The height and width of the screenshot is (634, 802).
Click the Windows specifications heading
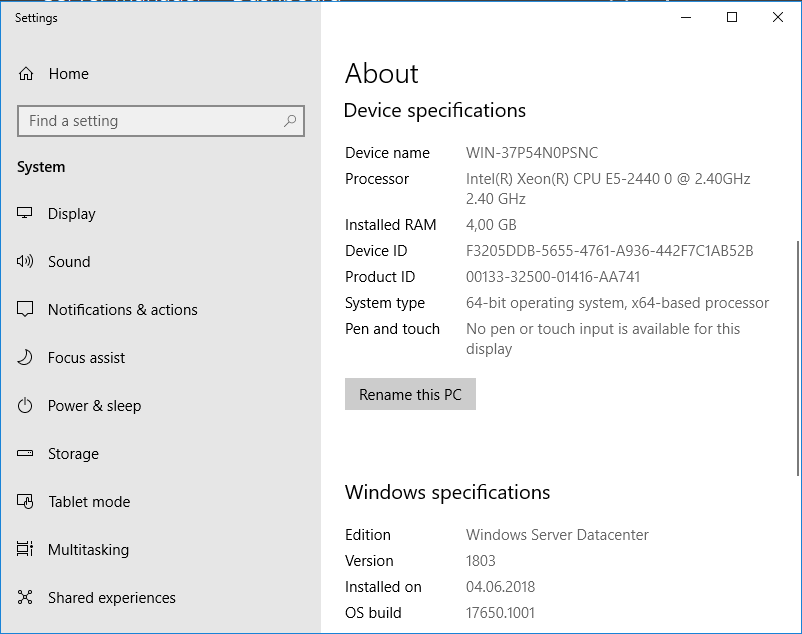[448, 493]
